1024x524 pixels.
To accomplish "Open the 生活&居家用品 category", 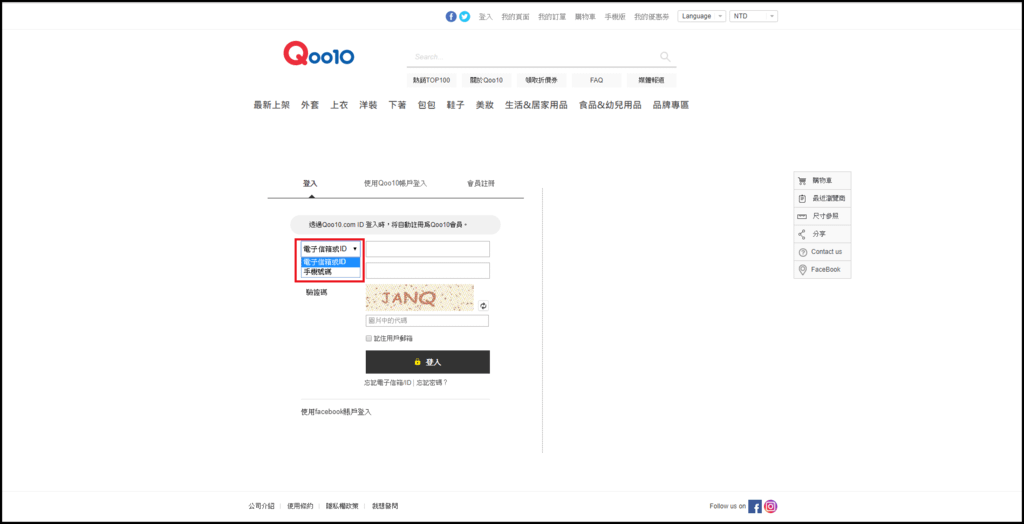I will 536,105.
